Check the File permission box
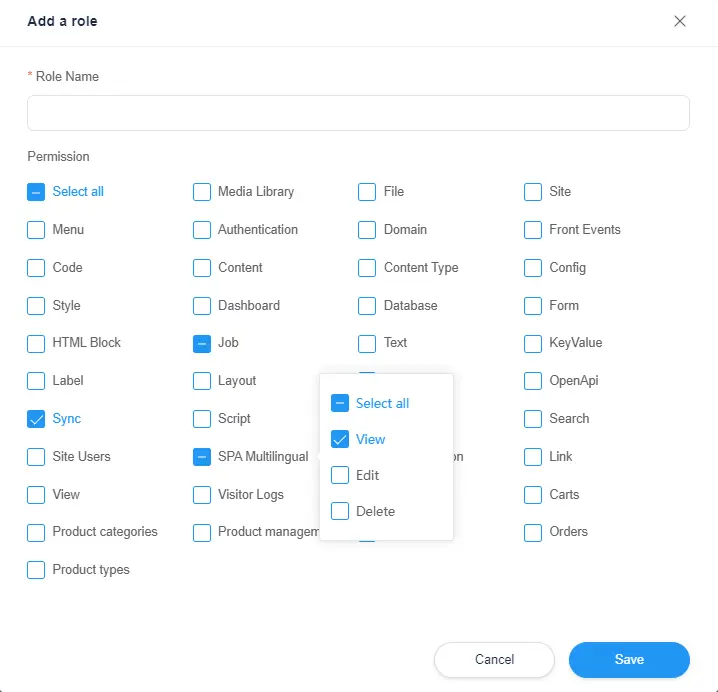The width and height of the screenshot is (718, 692). pyautogui.click(x=367, y=192)
